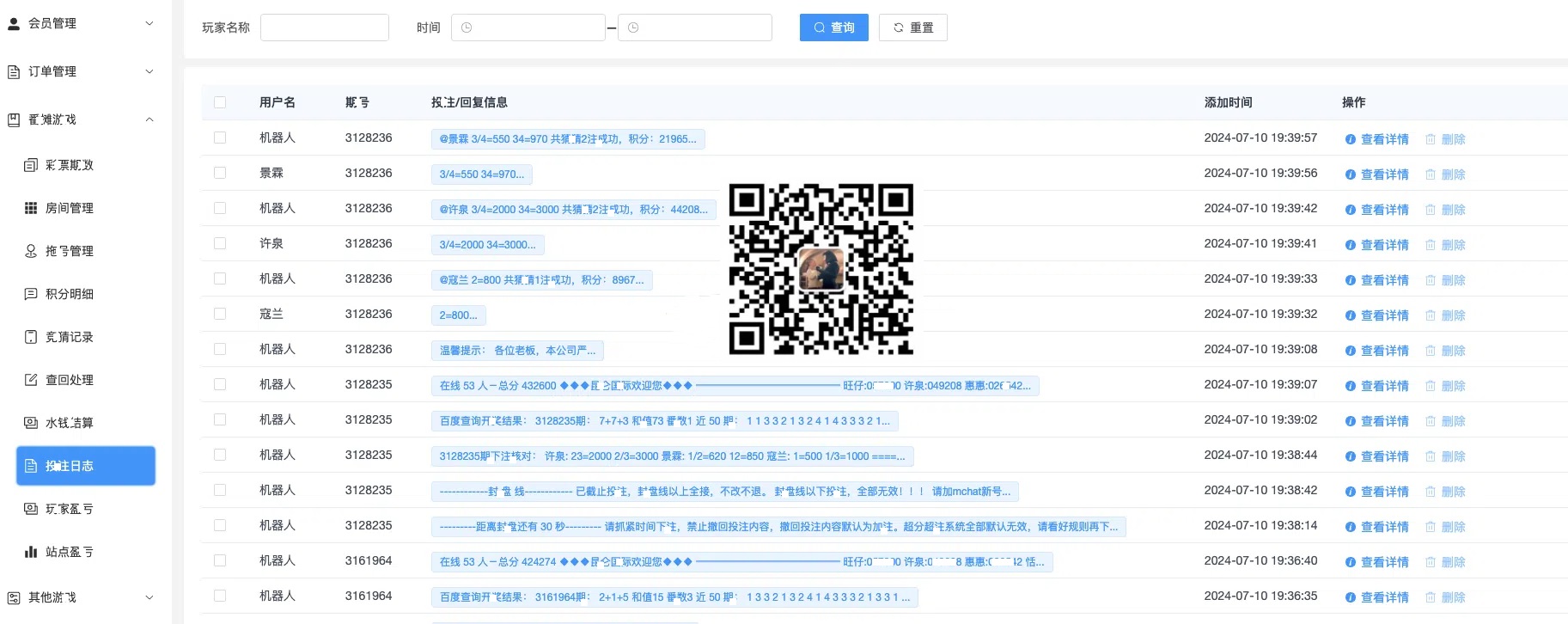Check the checkbox for row 19:36:40

coord(220,560)
